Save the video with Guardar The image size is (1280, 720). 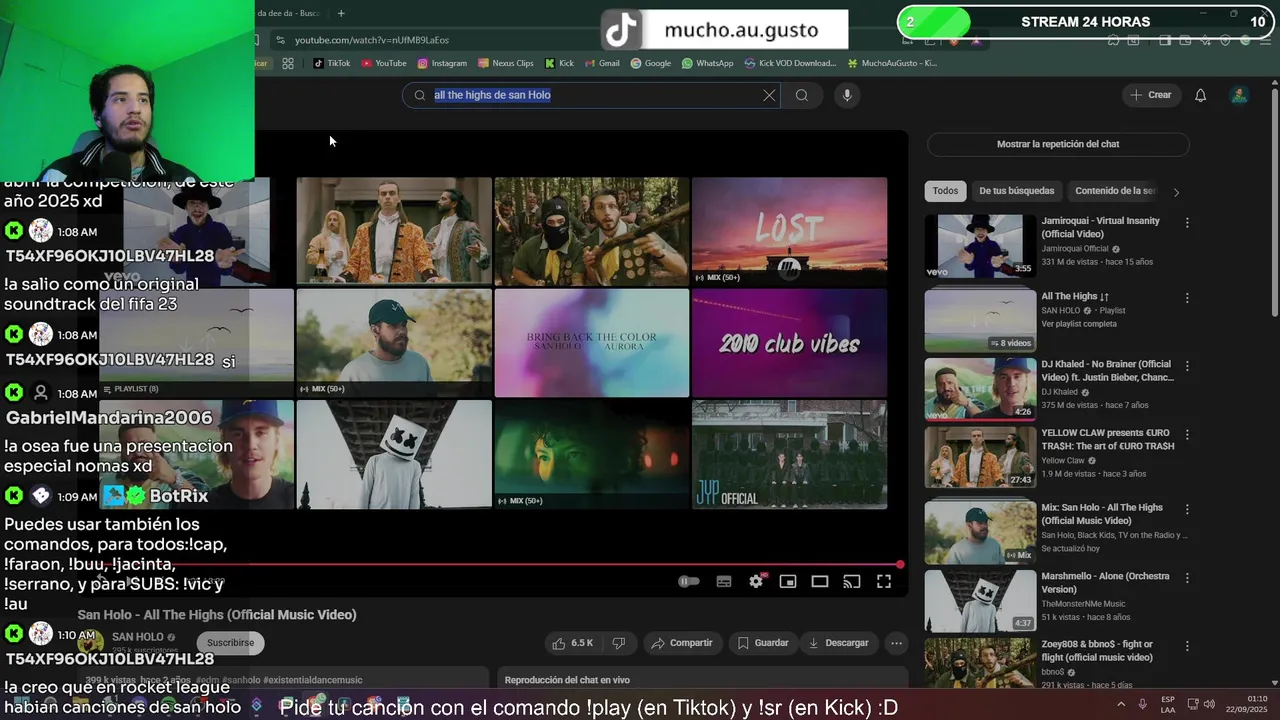point(763,643)
